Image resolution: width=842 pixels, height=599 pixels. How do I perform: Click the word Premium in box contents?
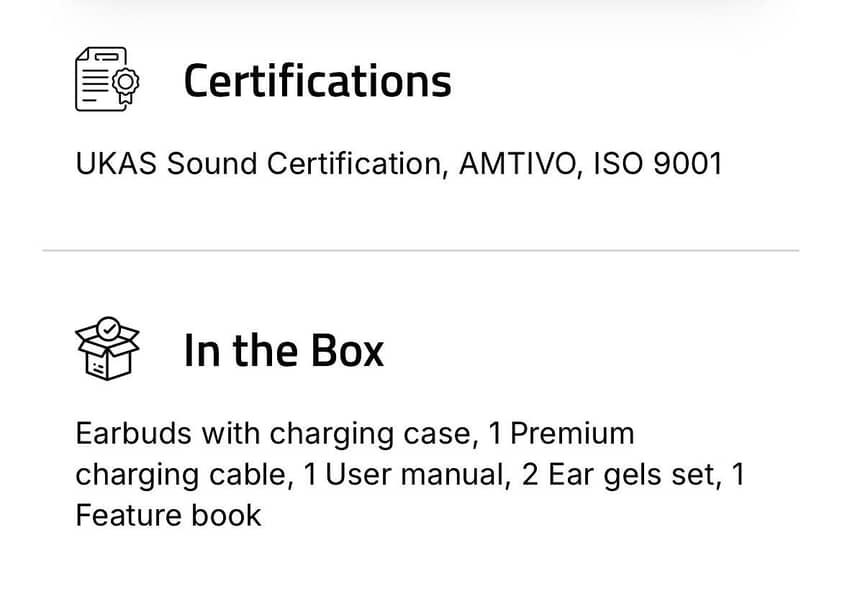(x=572, y=434)
